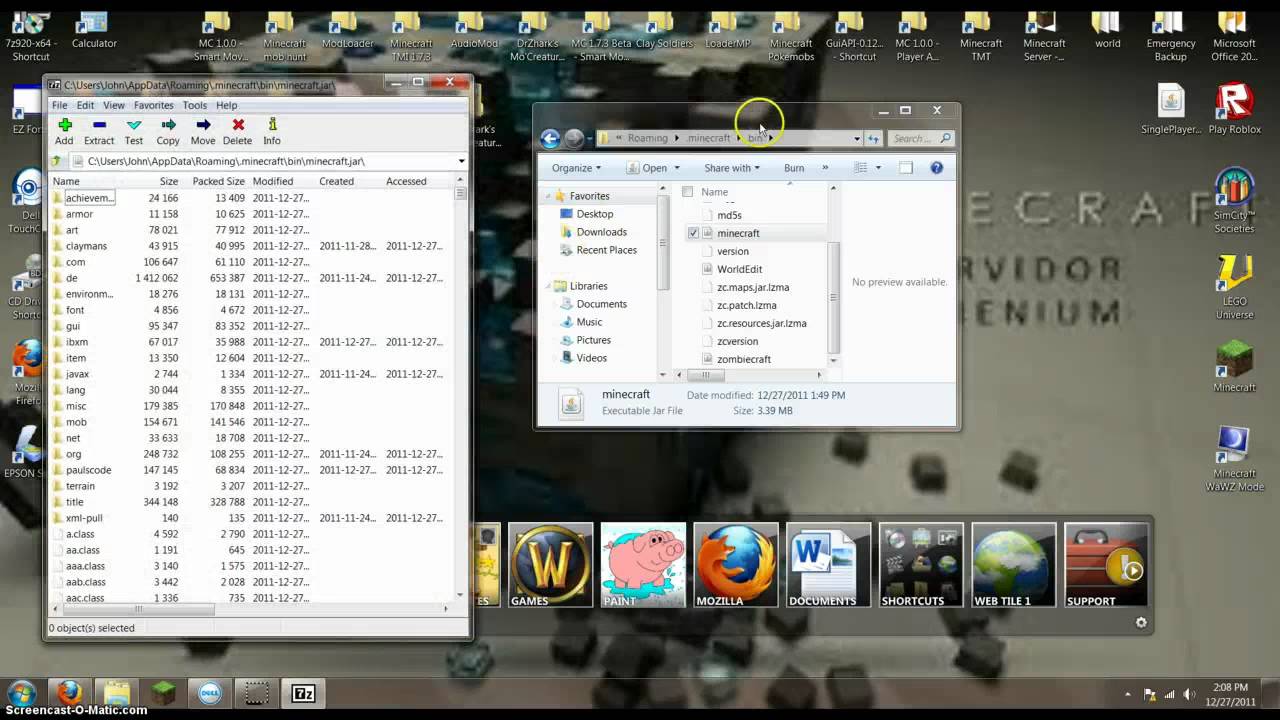
Task: Sort by the Packed Size column header
Action: click(218, 181)
